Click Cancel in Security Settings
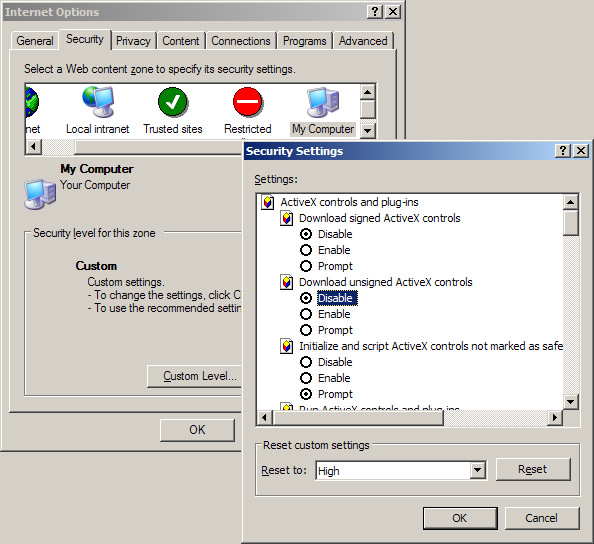The image size is (594, 544). click(x=542, y=518)
